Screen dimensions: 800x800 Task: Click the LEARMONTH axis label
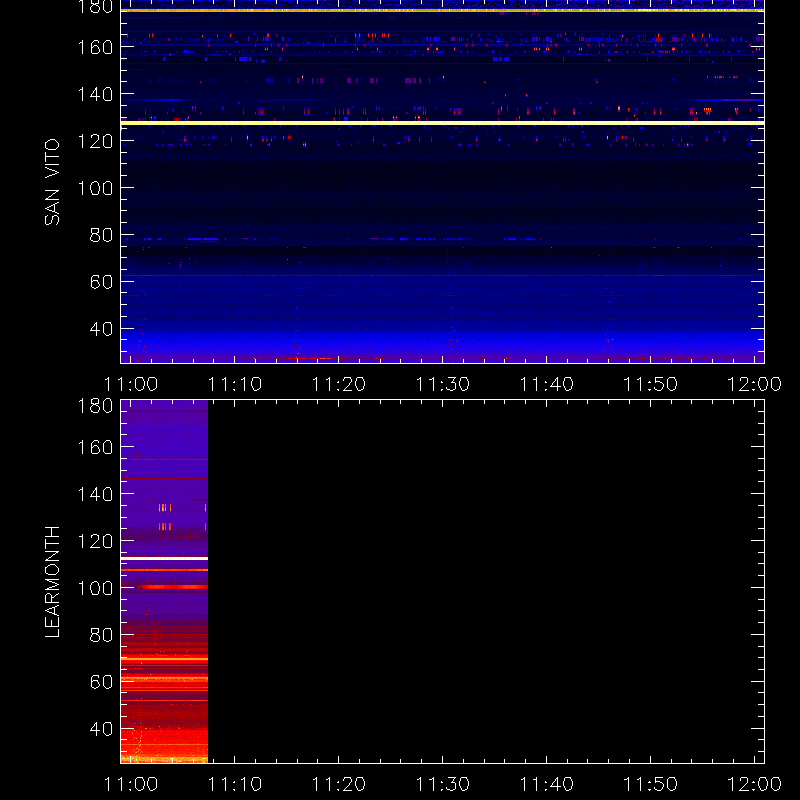click(52, 582)
